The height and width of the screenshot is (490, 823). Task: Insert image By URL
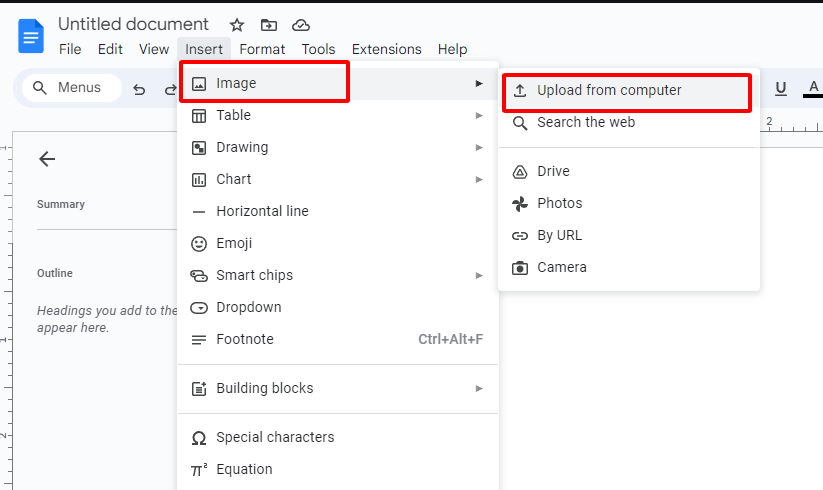tap(559, 236)
